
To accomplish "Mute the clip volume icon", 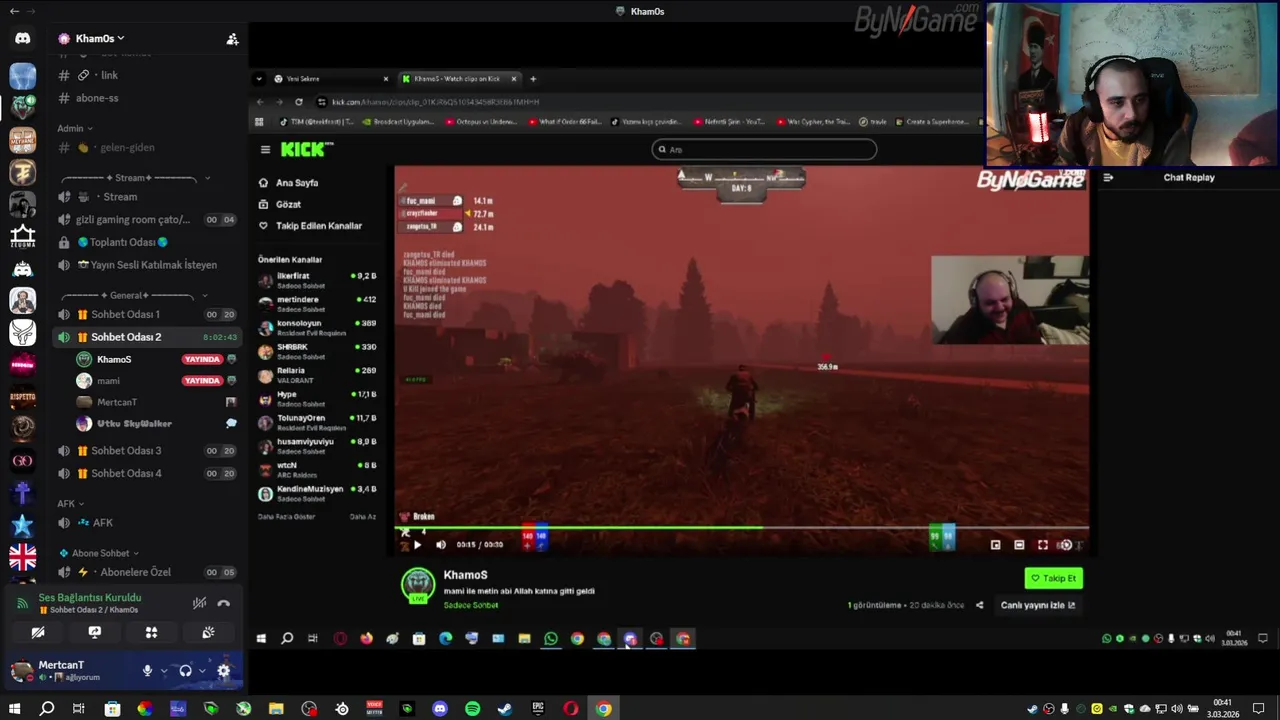I will (441, 545).
